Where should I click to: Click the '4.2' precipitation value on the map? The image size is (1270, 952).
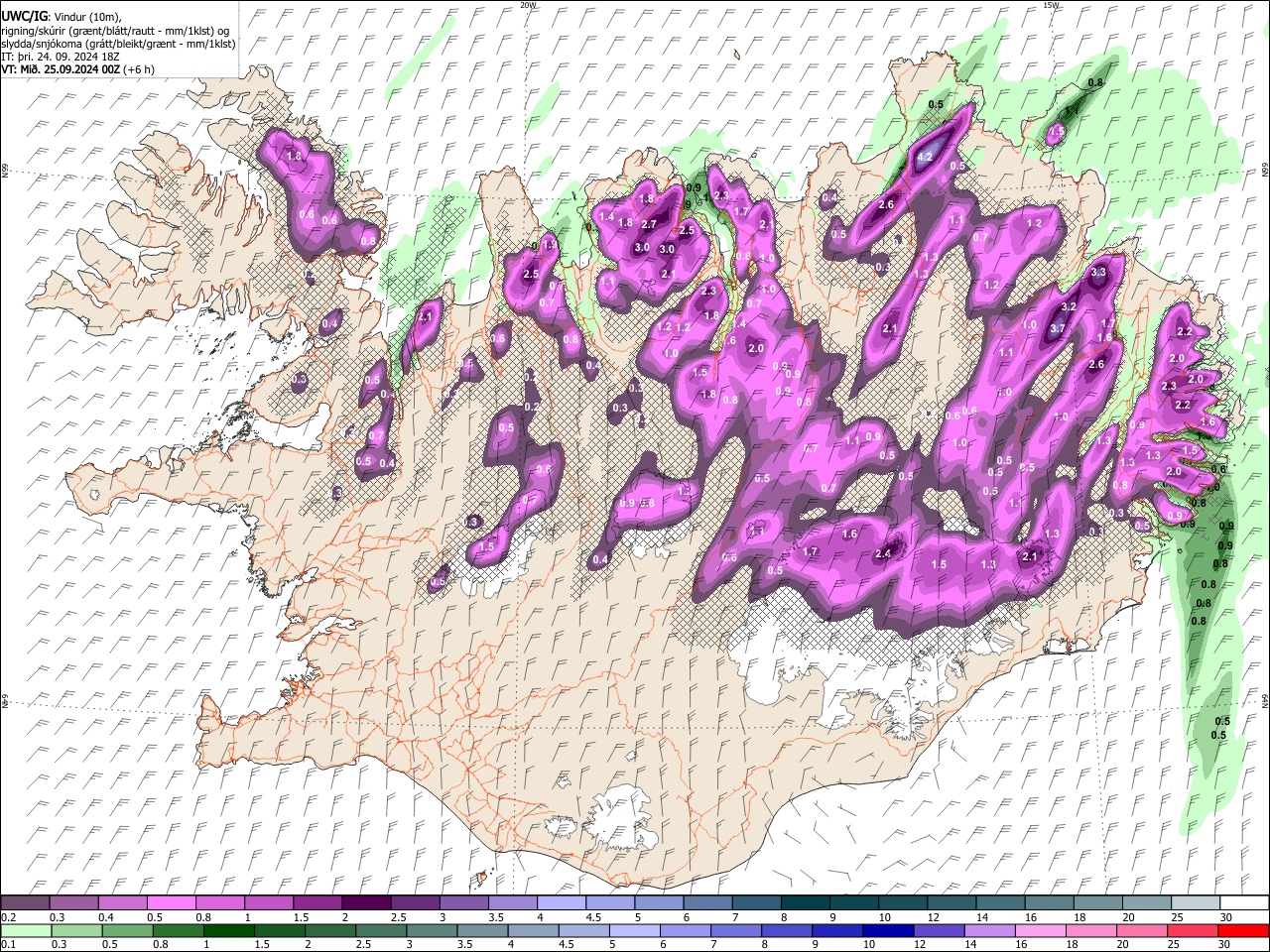coord(925,158)
